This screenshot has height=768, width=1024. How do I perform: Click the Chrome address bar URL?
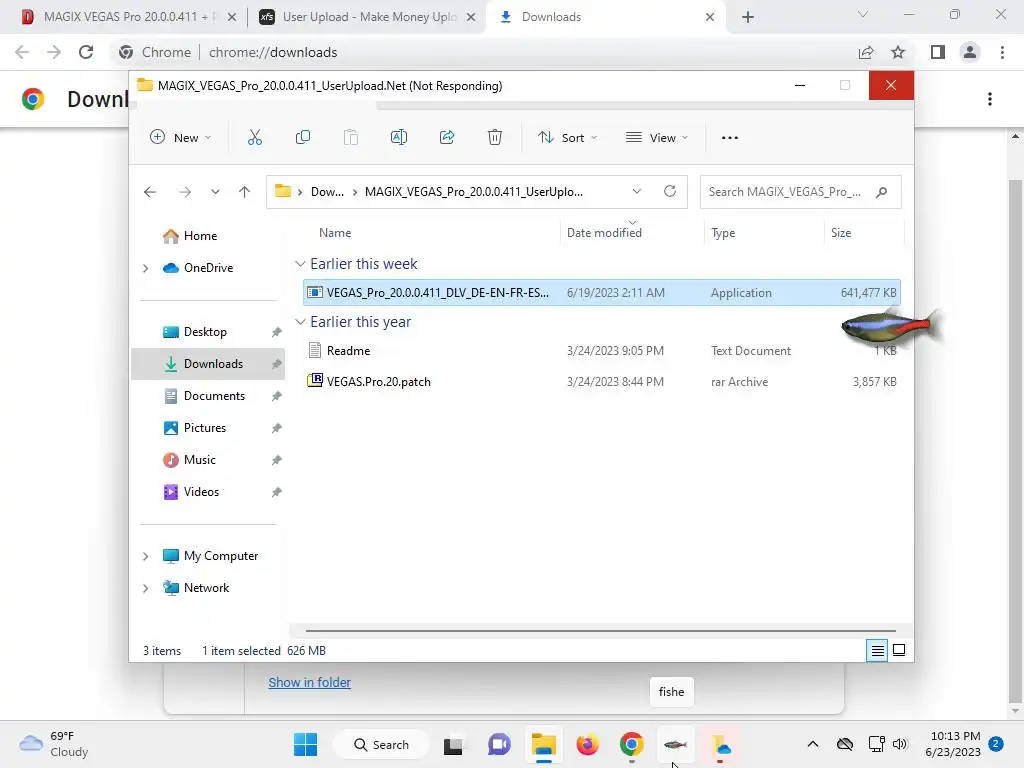pyautogui.click(x=273, y=52)
